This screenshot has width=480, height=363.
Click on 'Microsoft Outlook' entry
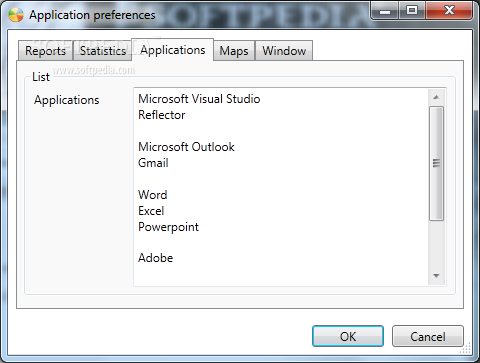point(186,147)
